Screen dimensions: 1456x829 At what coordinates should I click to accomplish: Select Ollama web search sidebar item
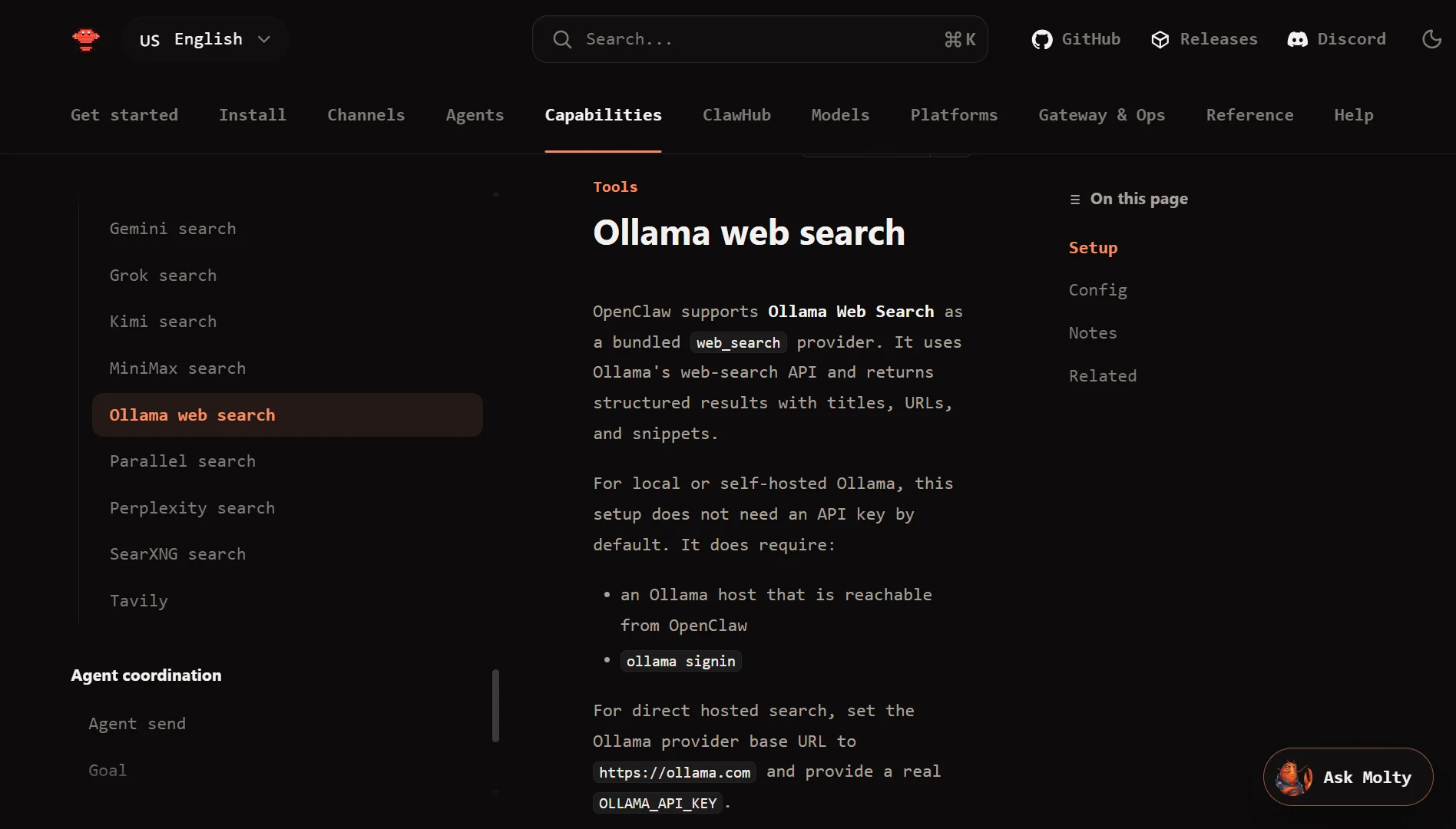pyautogui.click(x=287, y=415)
